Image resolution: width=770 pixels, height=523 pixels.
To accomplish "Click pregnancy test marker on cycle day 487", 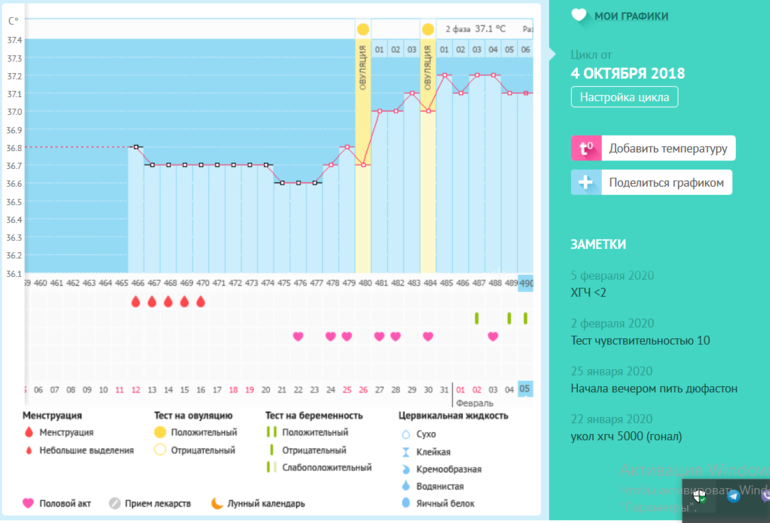I will click(477, 318).
